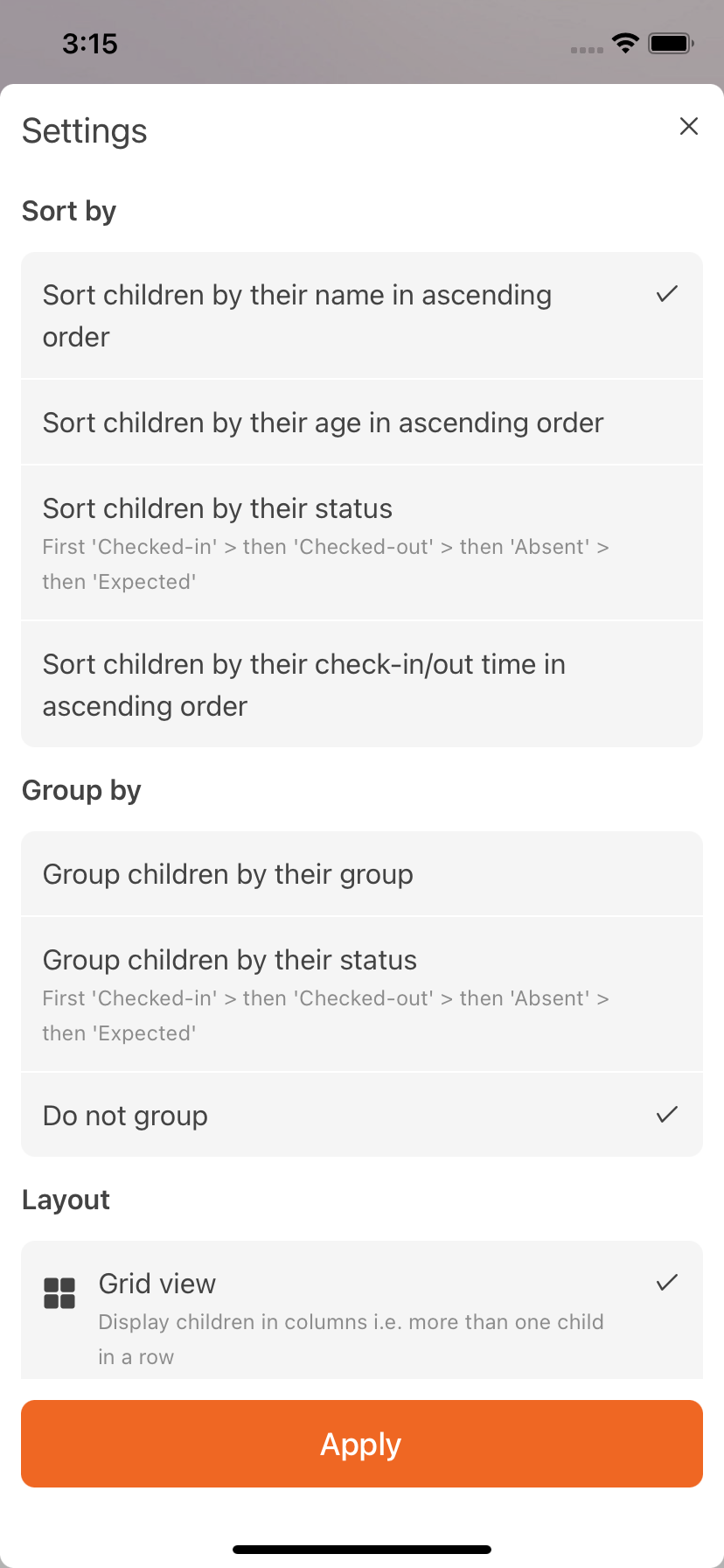
Task: Tap the Sort by section heading
Action: 69,212
